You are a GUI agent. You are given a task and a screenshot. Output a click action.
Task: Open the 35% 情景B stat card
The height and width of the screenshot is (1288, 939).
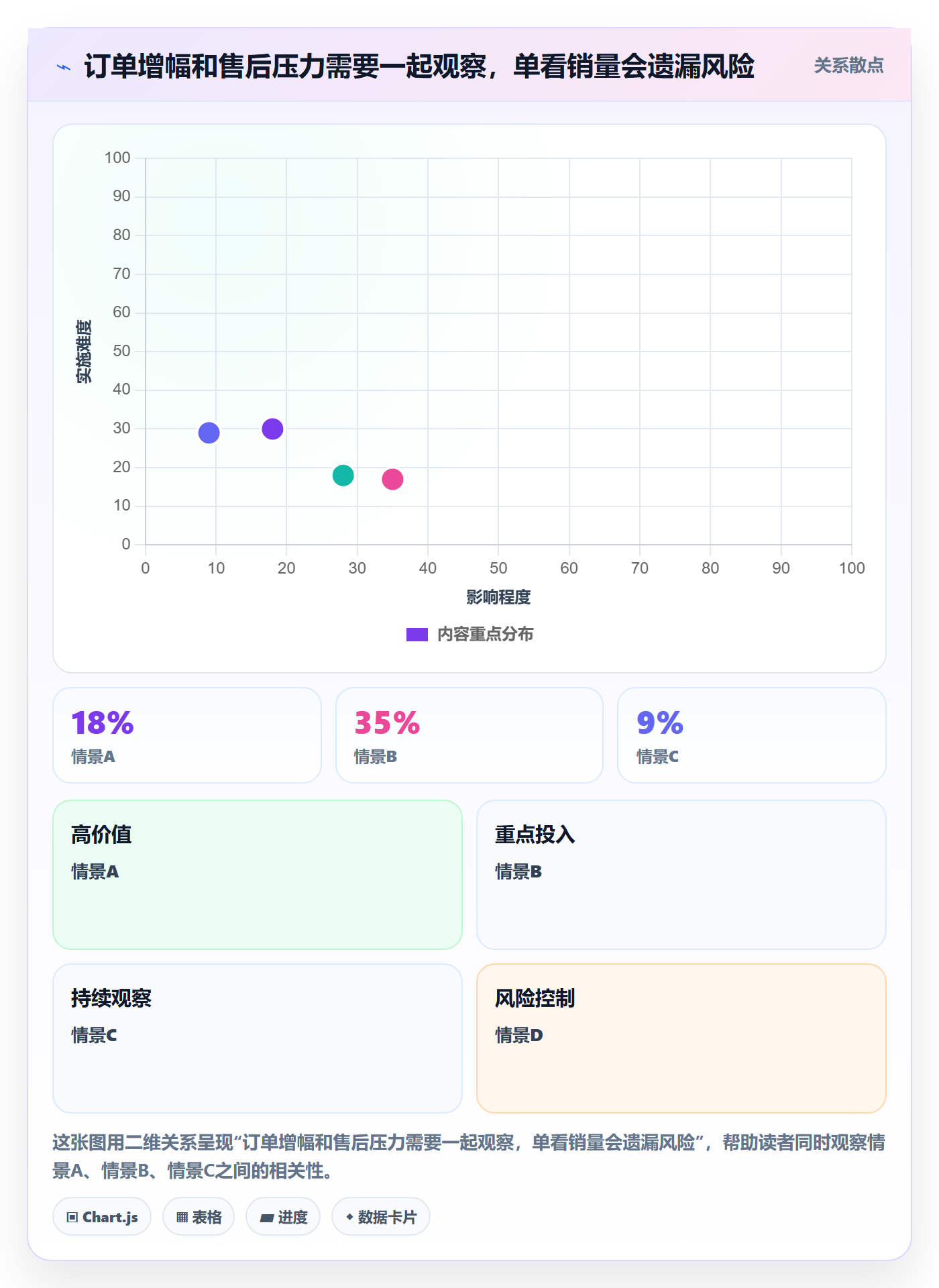tap(469, 735)
